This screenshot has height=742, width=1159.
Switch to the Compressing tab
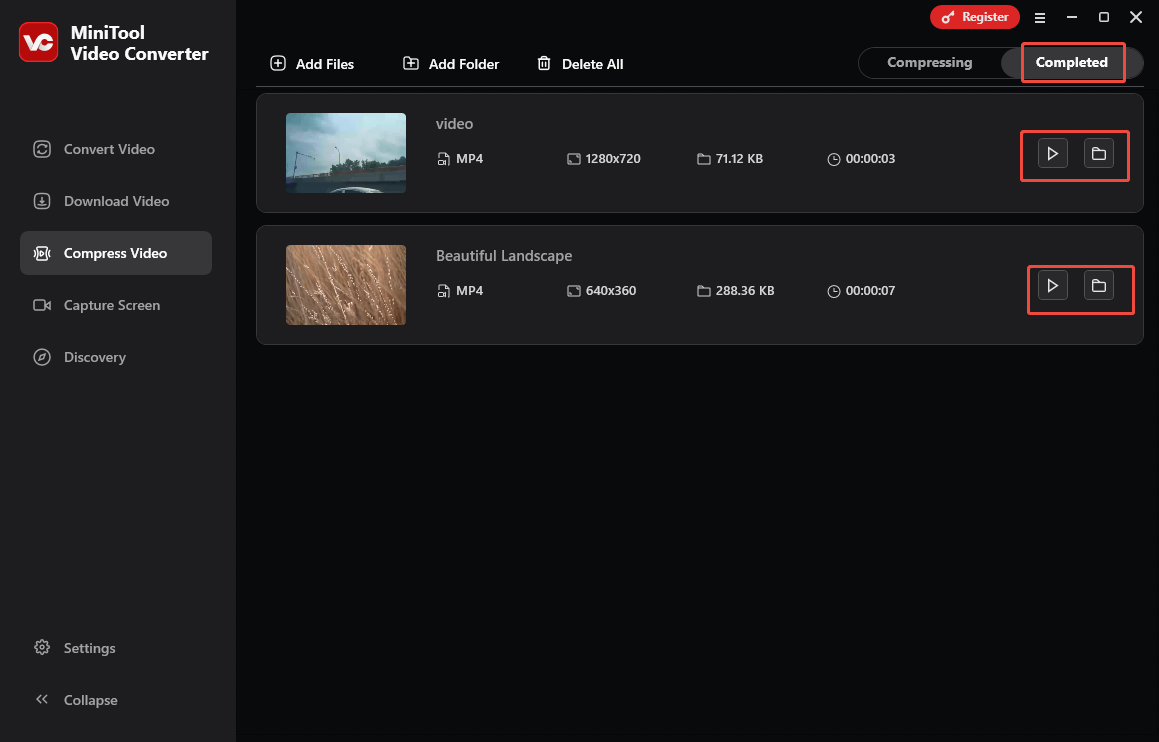click(929, 63)
